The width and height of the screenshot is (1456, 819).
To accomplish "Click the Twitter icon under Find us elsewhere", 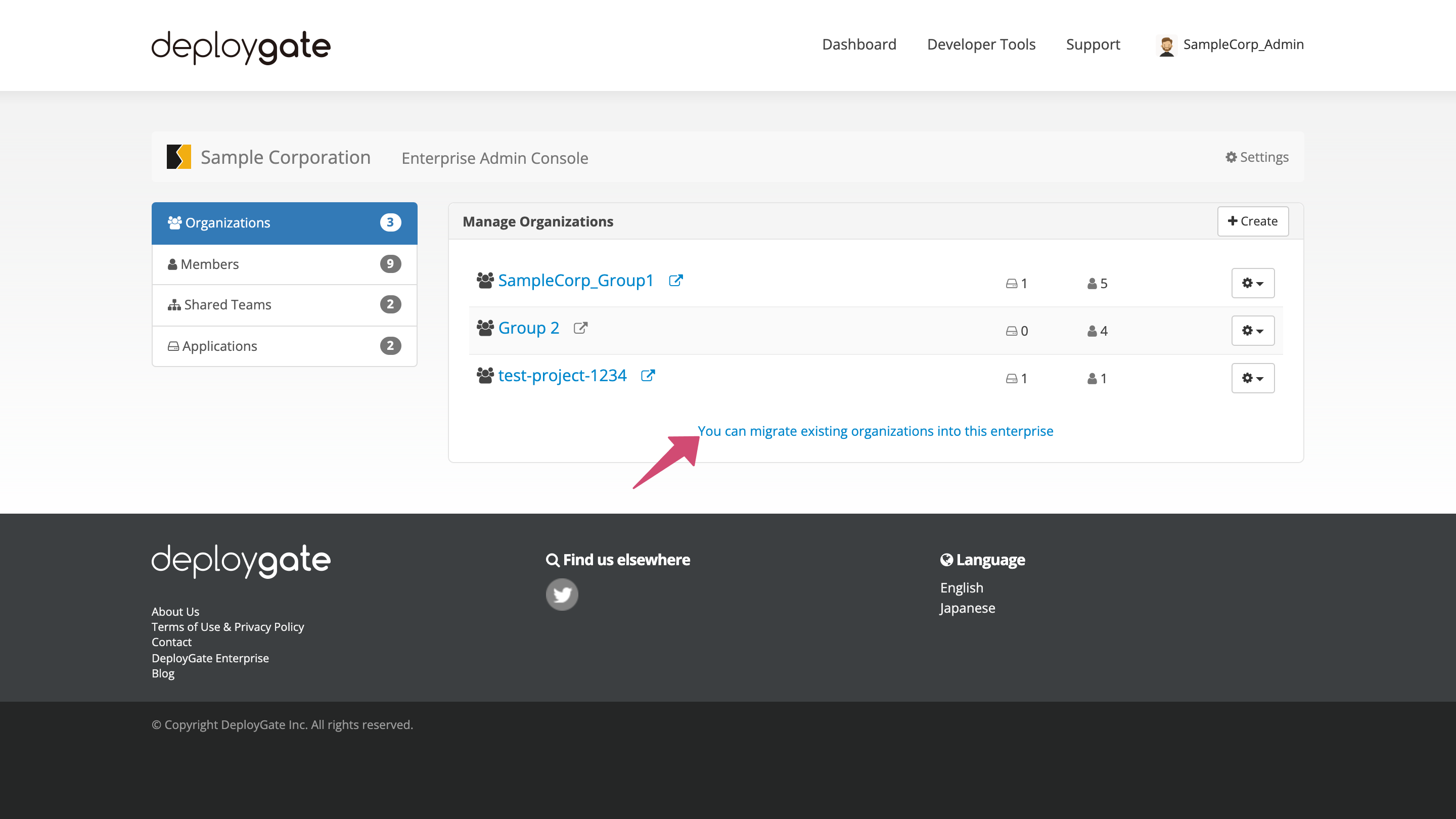I will (x=562, y=594).
